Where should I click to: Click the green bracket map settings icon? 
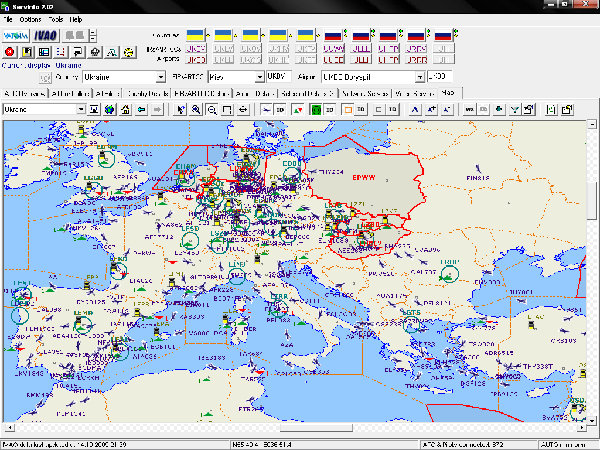tap(551, 109)
